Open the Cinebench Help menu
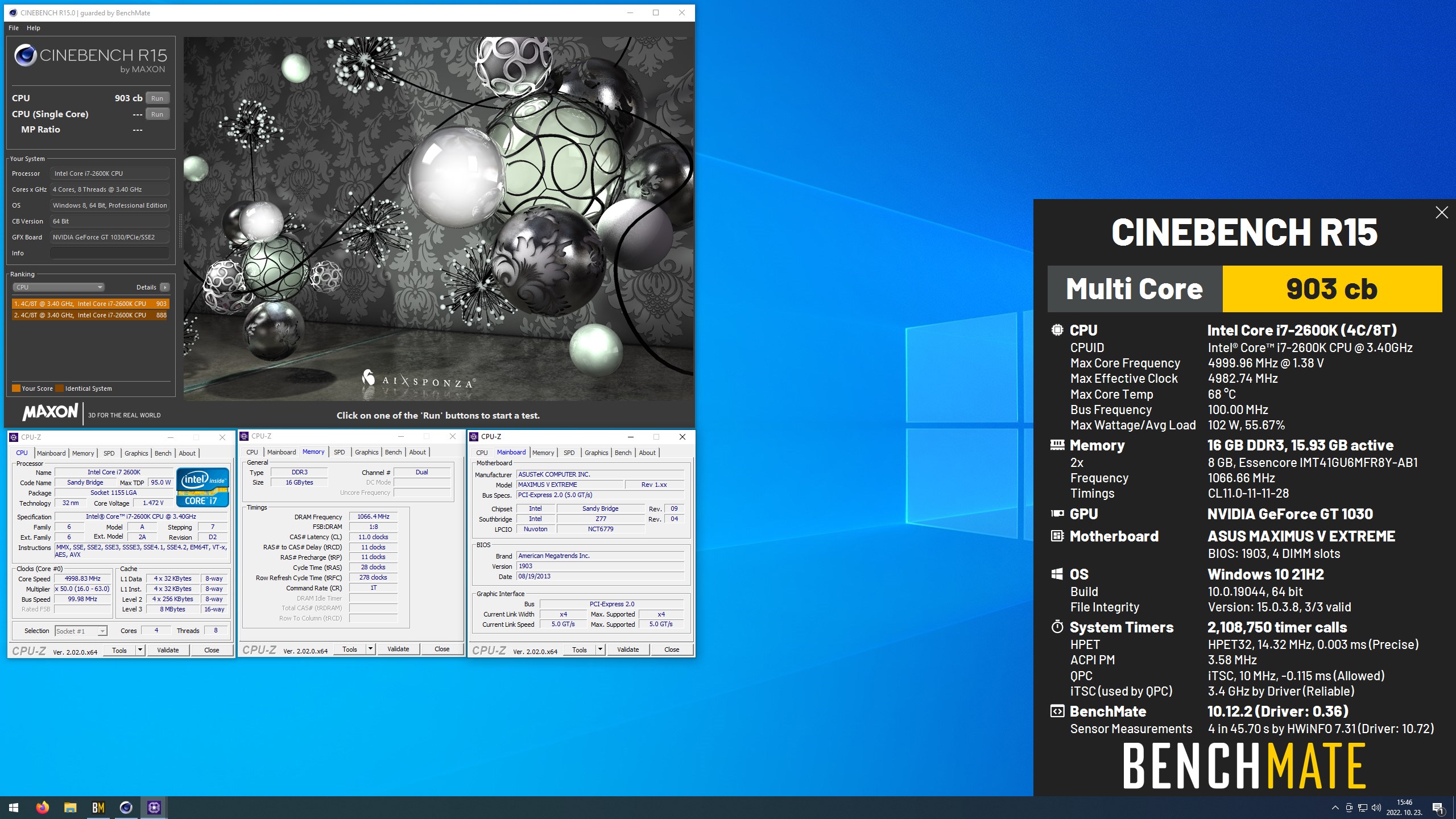The height and width of the screenshot is (819, 1456). click(34, 28)
